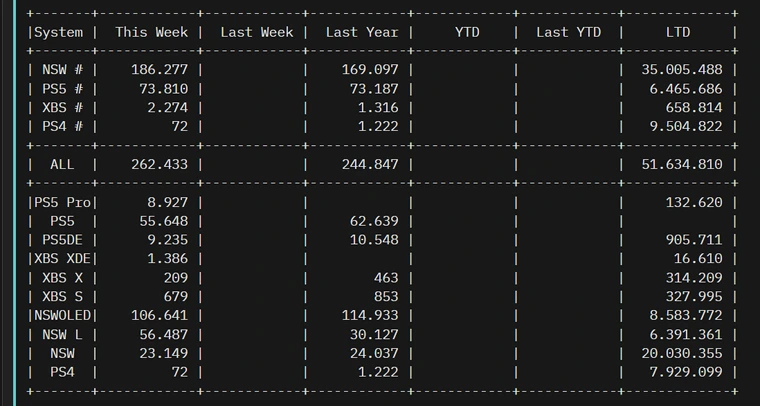
Task: Click the "YTD" column header
Action: pyautogui.click(x=467, y=32)
